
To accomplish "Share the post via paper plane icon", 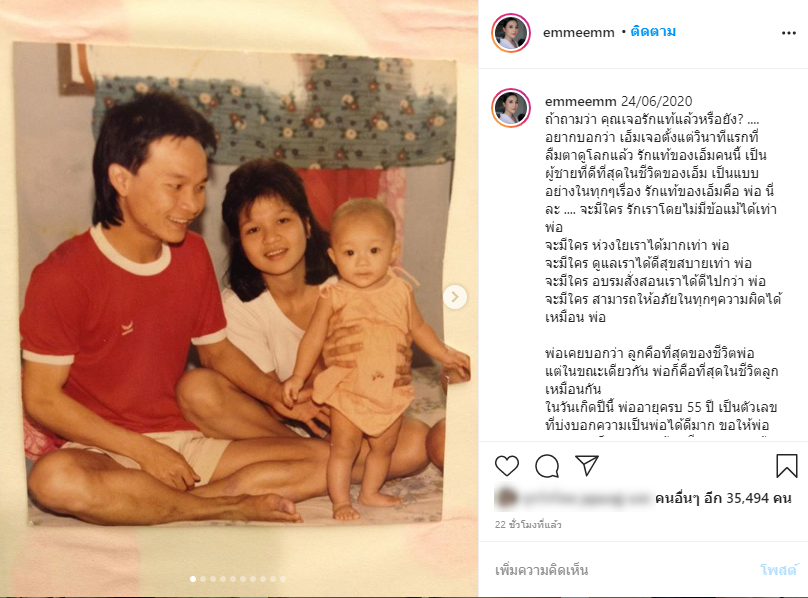I will (586, 465).
